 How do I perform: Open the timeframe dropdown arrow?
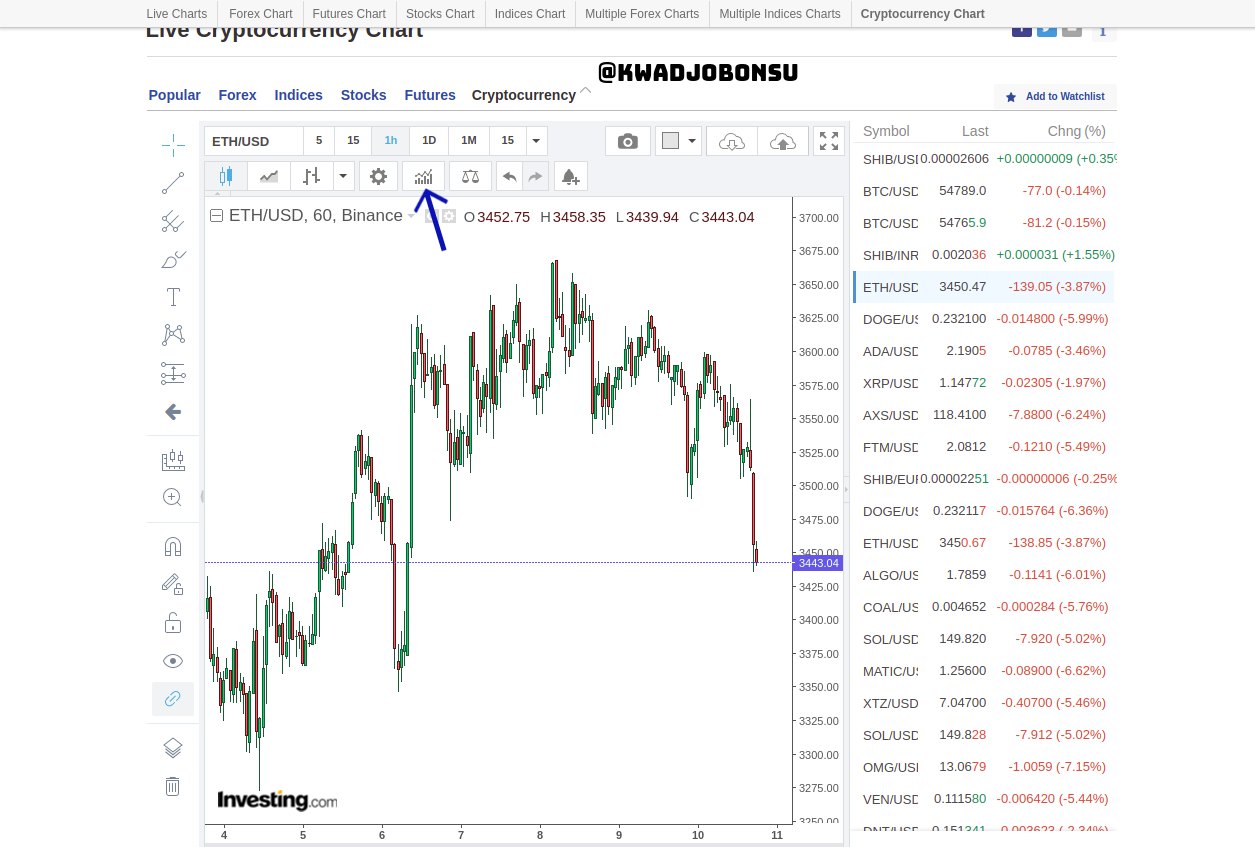[537, 141]
